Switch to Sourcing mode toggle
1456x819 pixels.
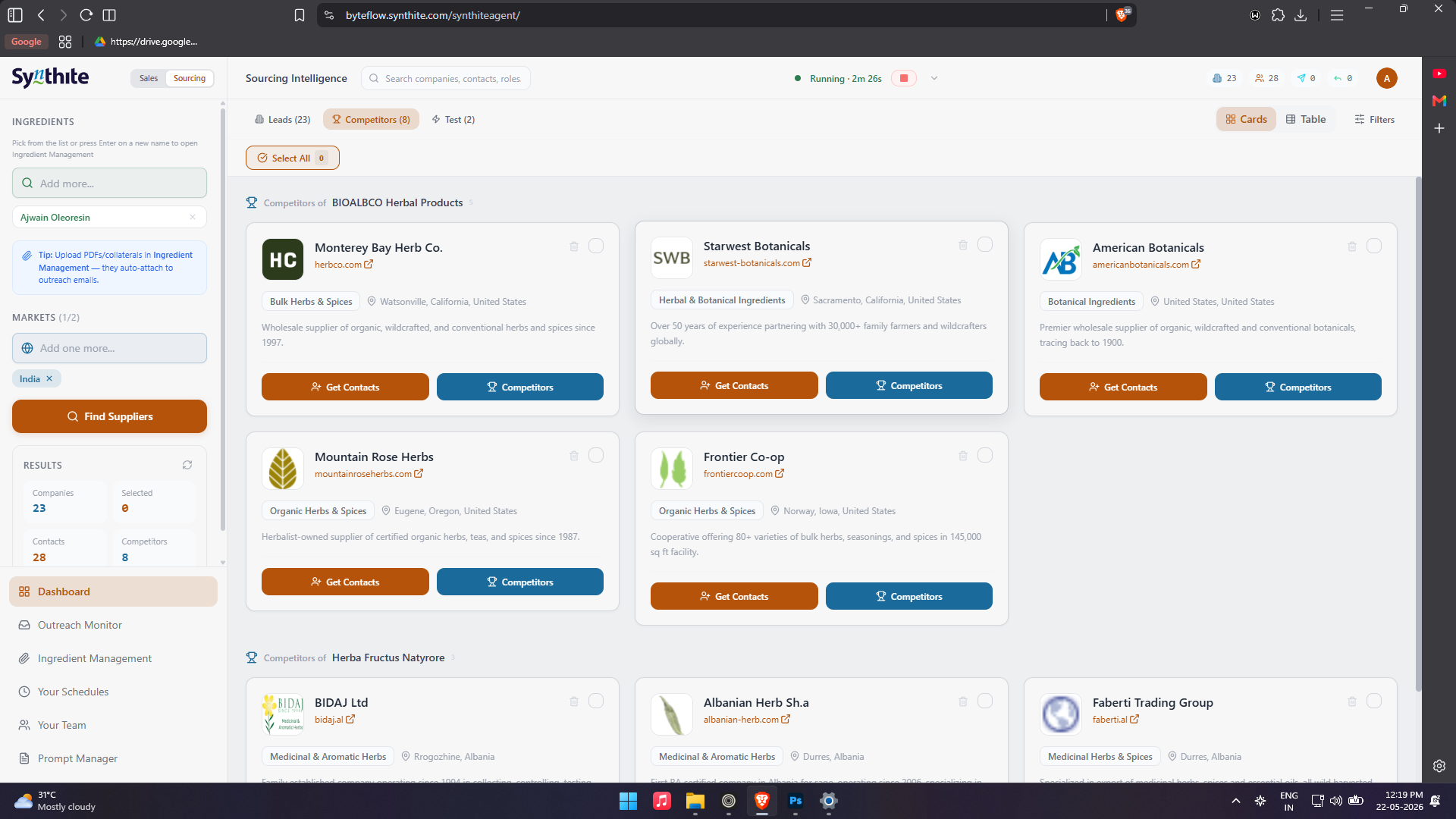190,78
